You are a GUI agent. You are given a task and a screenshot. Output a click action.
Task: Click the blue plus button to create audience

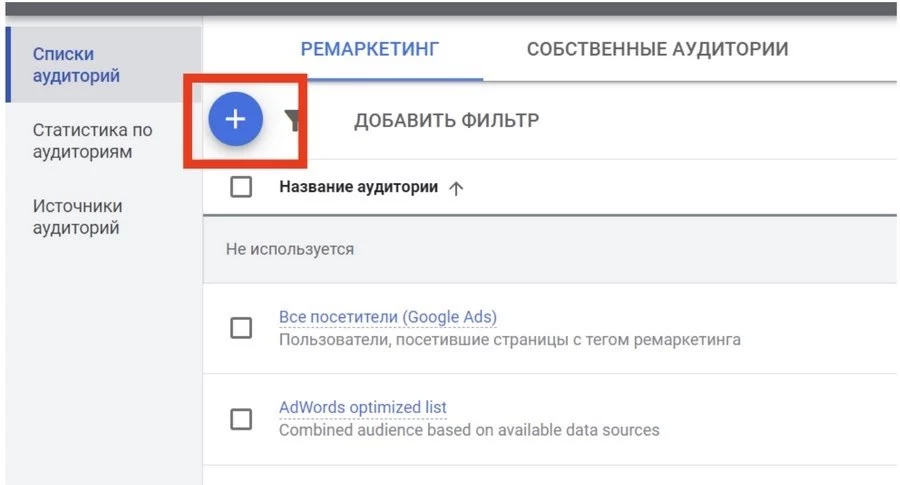pos(235,120)
